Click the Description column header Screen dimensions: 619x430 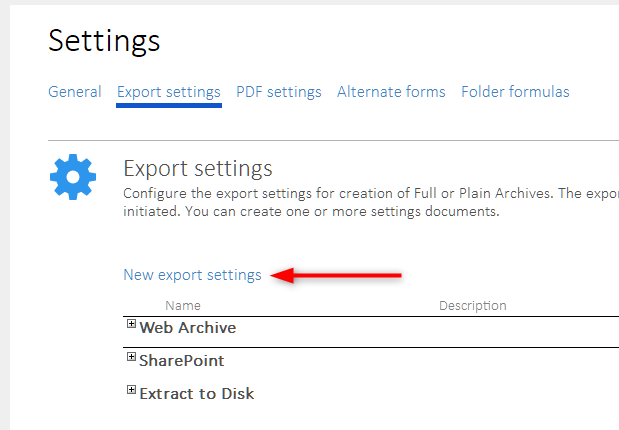(472, 305)
